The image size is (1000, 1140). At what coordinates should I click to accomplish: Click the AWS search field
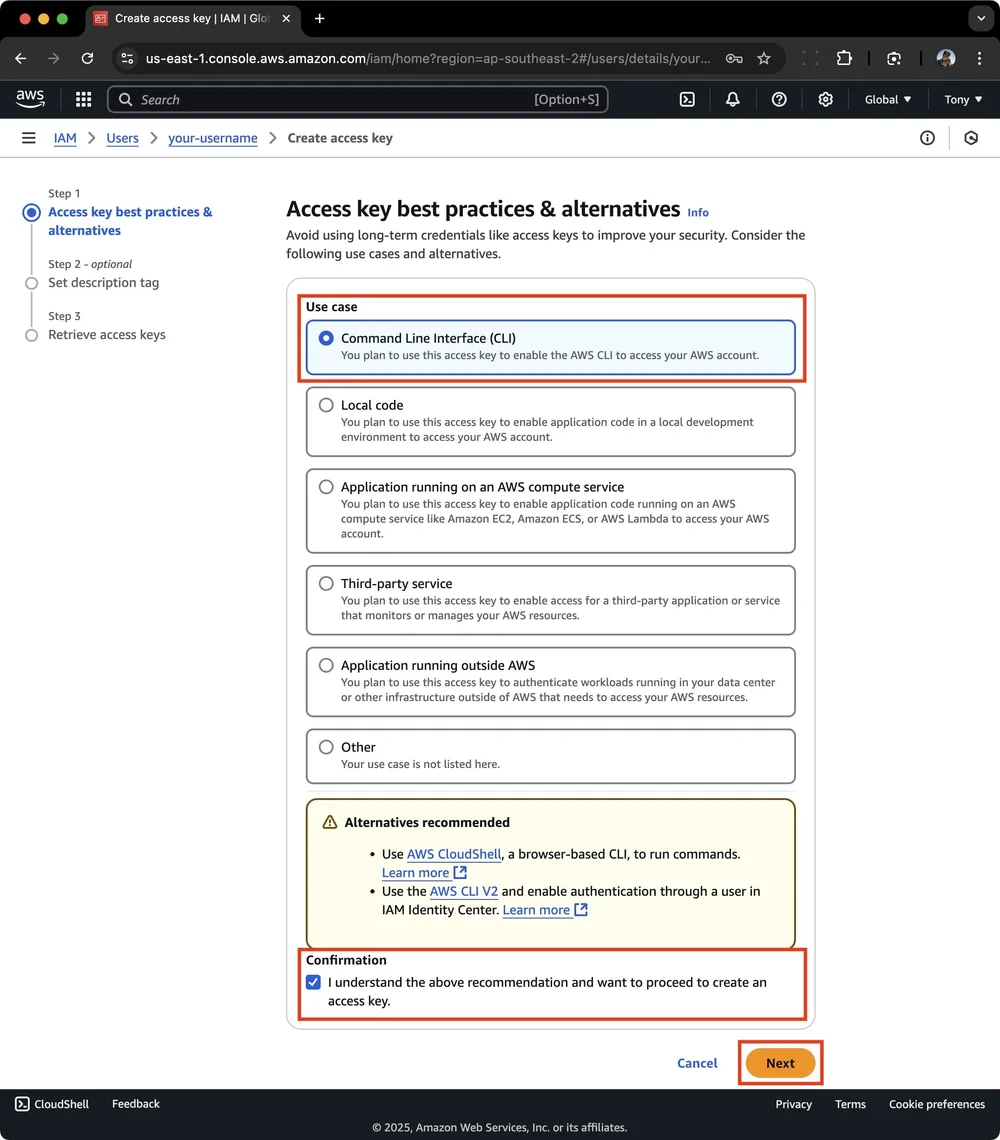(358, 100)
